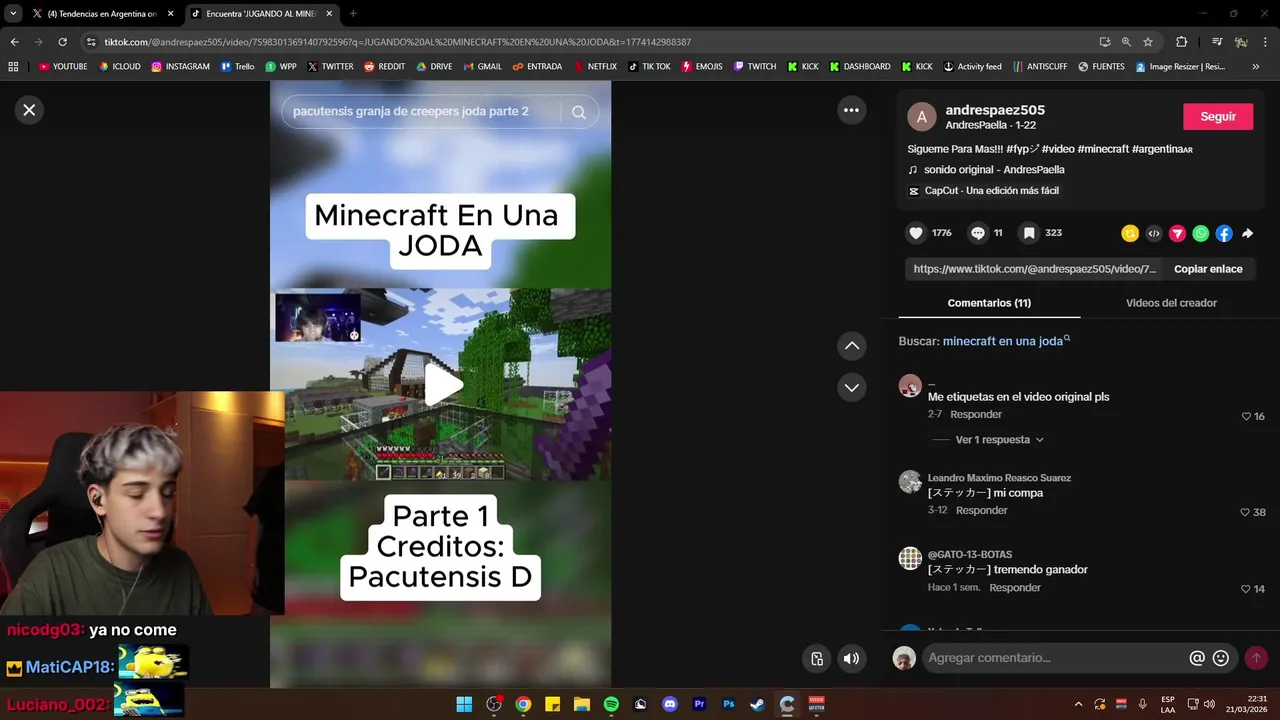Image resolution: width=1280 pixels, height=720 pixels.
Task: Open the three-dot more options menu
Action: coord(851,110)
